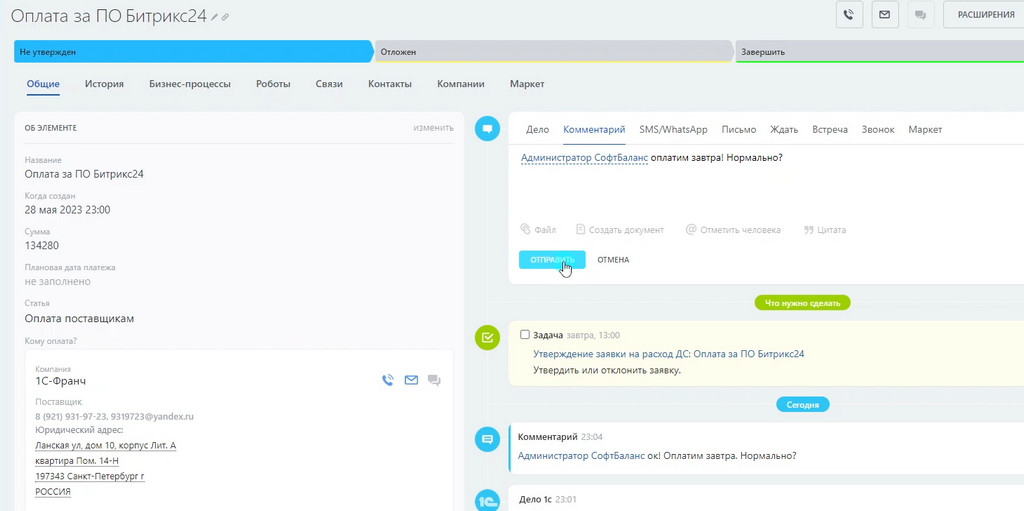
Task: Click email 9319723@yandex.ru
Action: [153, 416]
